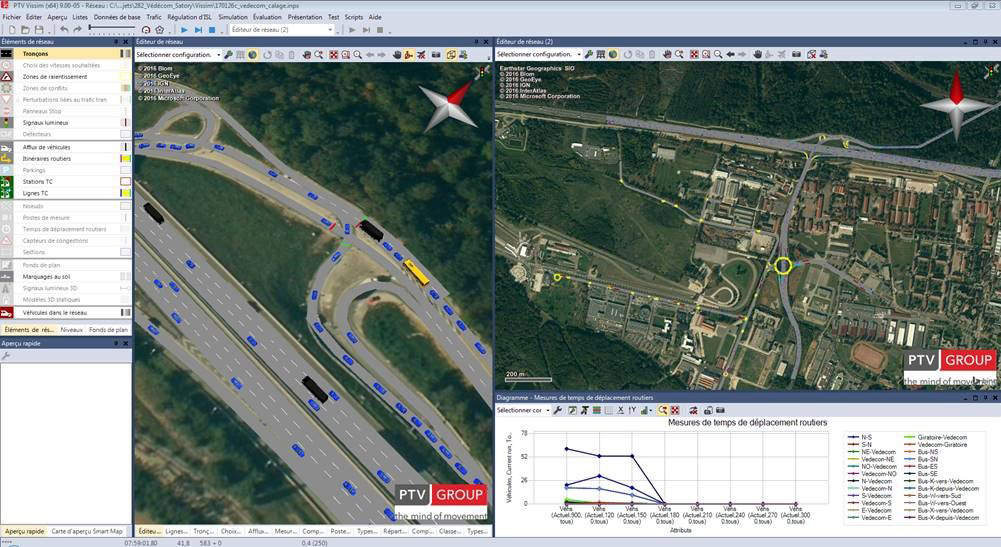This screenshot has height=547, width=1001.
Task: Toggle visibility of Lignes TC layer
Action: pos(125,194)
